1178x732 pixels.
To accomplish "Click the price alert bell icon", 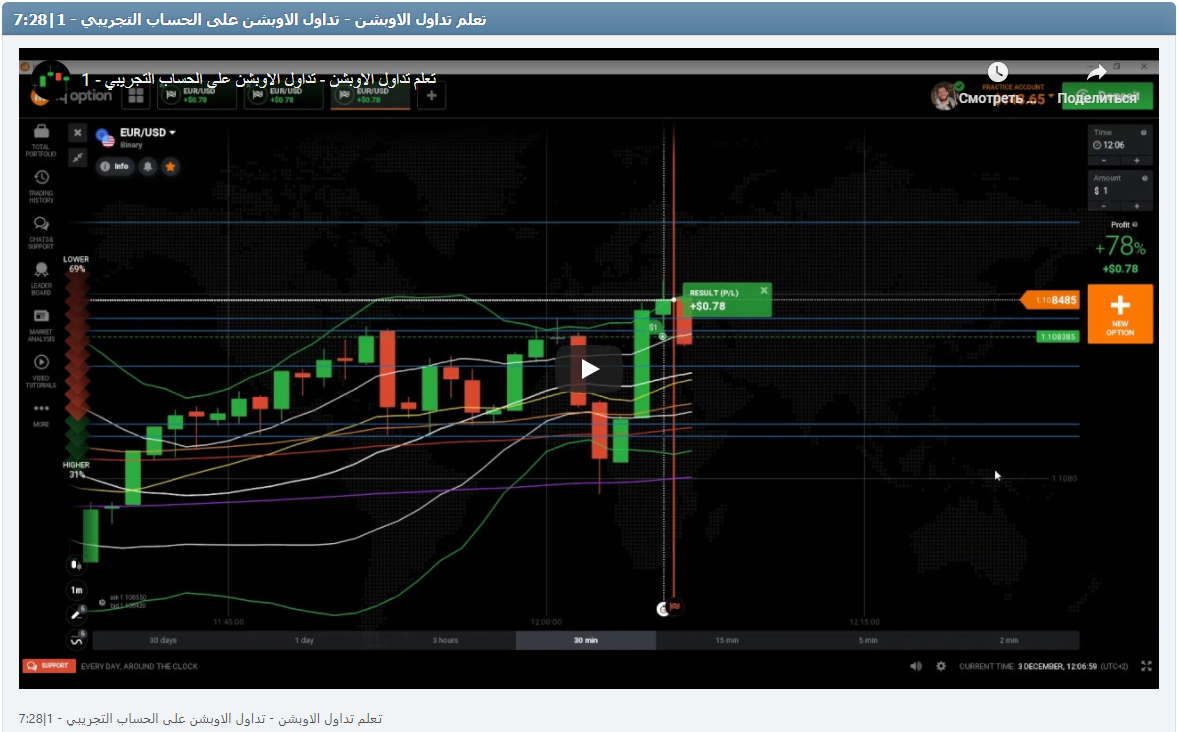I will click(x=148, y=167).
